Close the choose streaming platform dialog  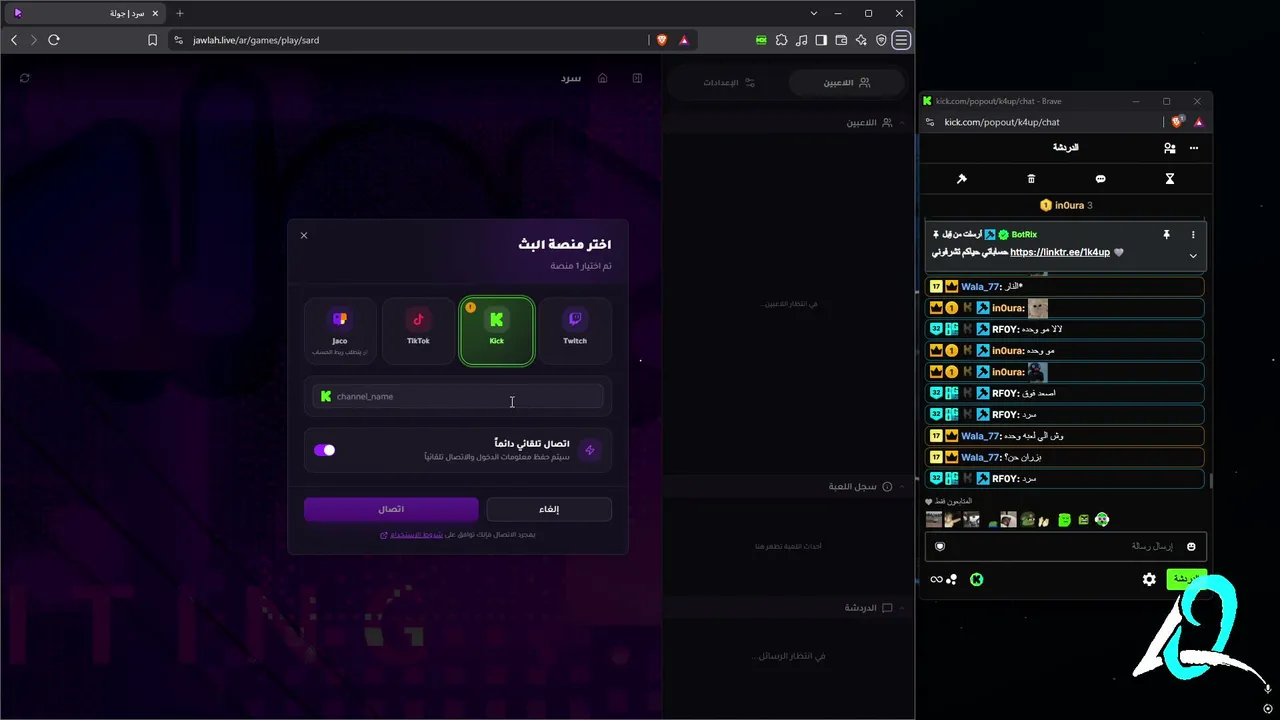[304, 236]
